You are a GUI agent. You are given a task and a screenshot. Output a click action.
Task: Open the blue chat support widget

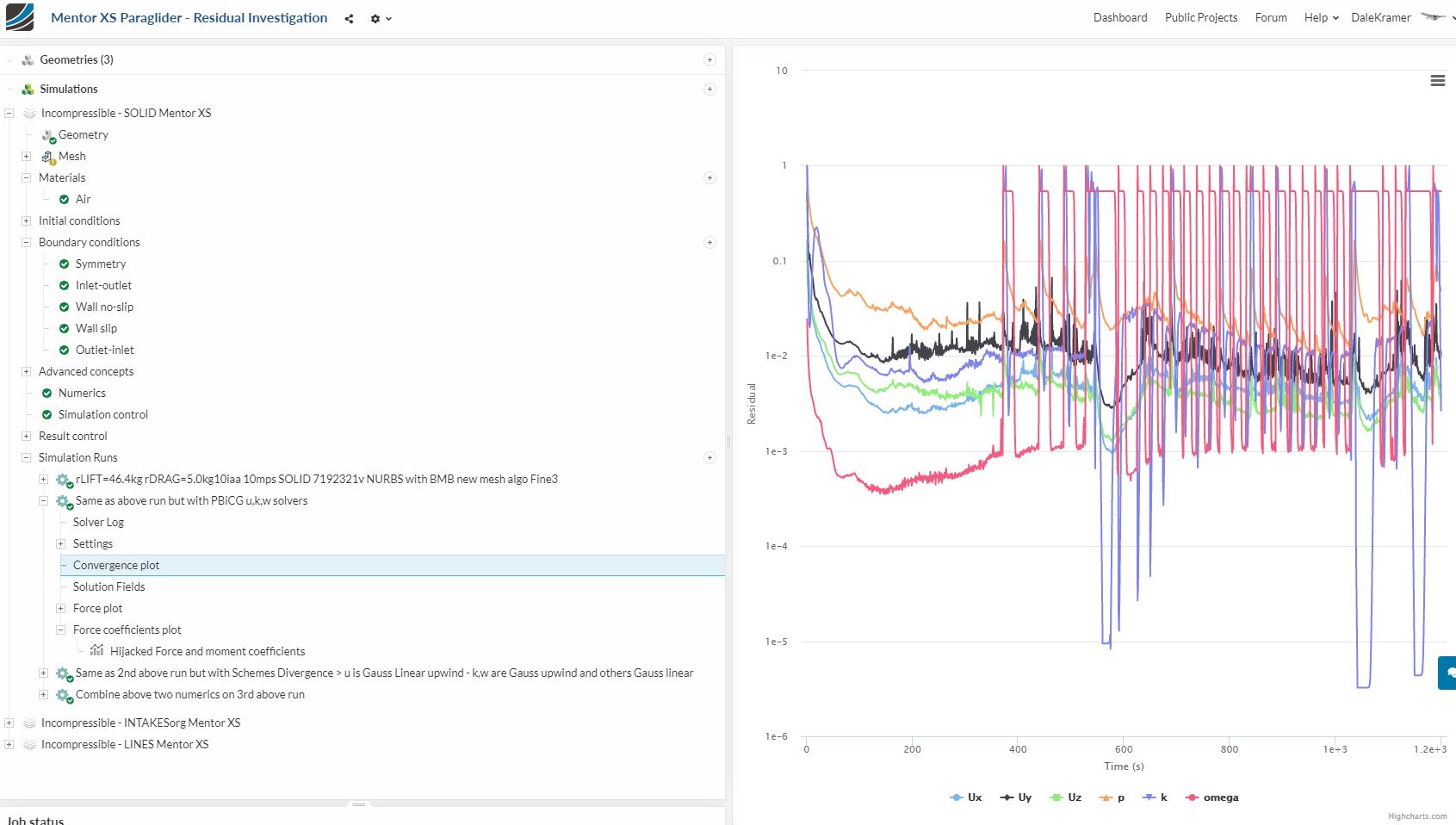point(1447,673)
